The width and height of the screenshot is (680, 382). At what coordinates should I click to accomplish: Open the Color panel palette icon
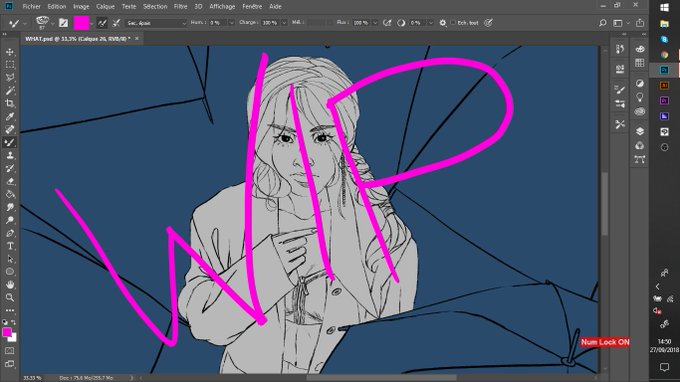click(640, 49)
